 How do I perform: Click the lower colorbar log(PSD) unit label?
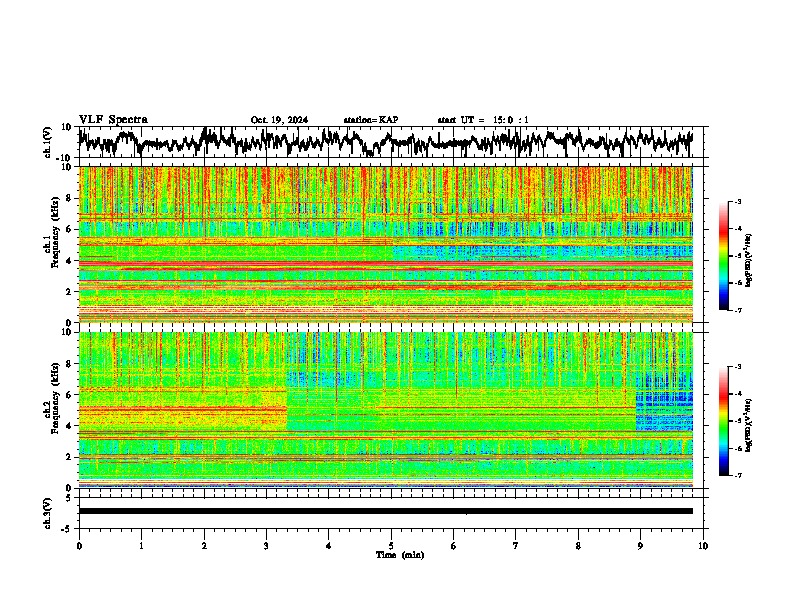749,425
